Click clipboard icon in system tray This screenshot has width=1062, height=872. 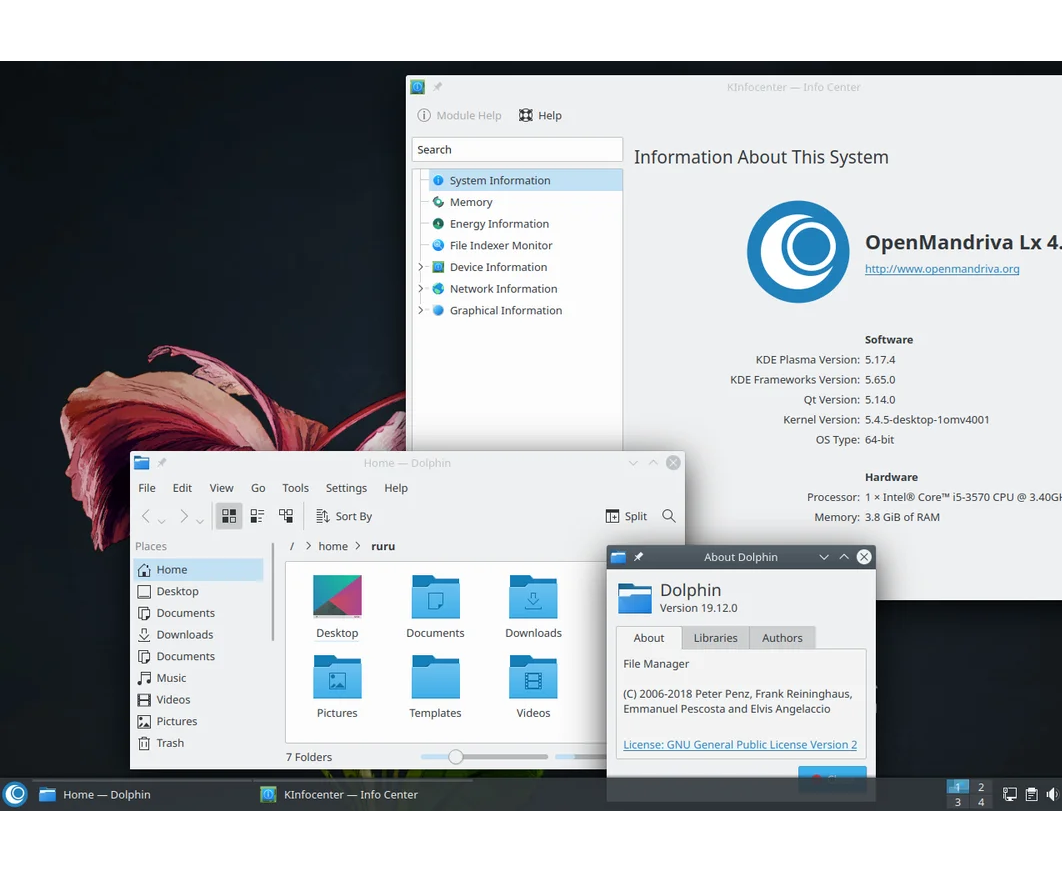[x=1032, y=795]
